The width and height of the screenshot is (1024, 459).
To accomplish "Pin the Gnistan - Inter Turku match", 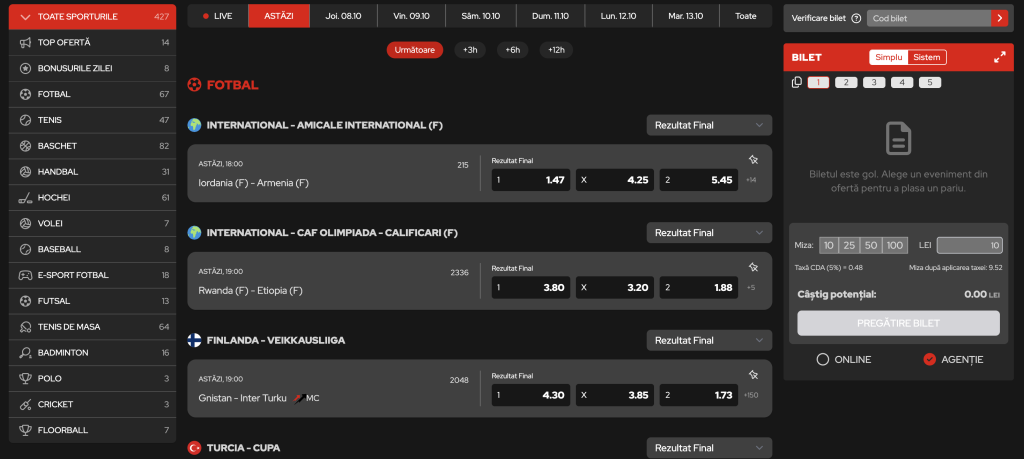I will [x=753, y=375].
